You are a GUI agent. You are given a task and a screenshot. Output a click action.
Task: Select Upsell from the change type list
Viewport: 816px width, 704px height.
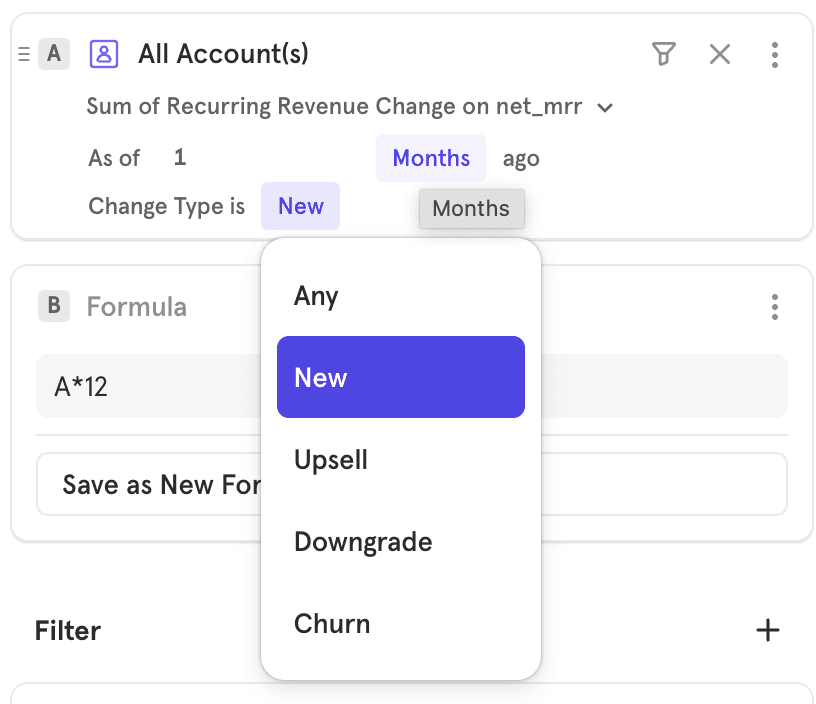coord(331,460)
